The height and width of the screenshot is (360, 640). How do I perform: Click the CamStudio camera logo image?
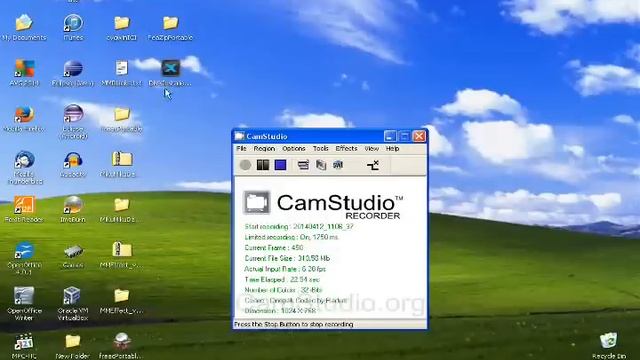point(257,202)
